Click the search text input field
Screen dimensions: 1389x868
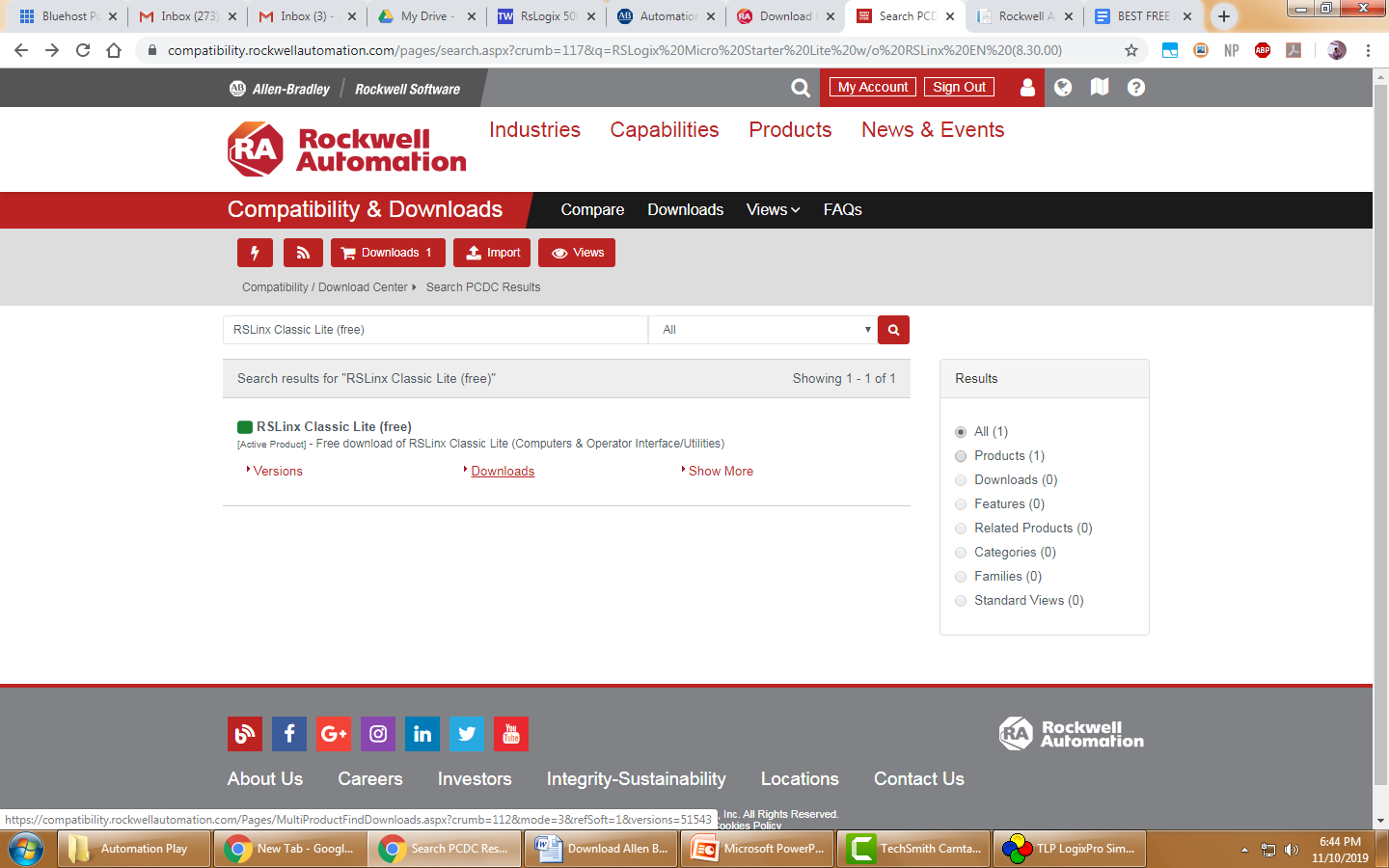435,330
